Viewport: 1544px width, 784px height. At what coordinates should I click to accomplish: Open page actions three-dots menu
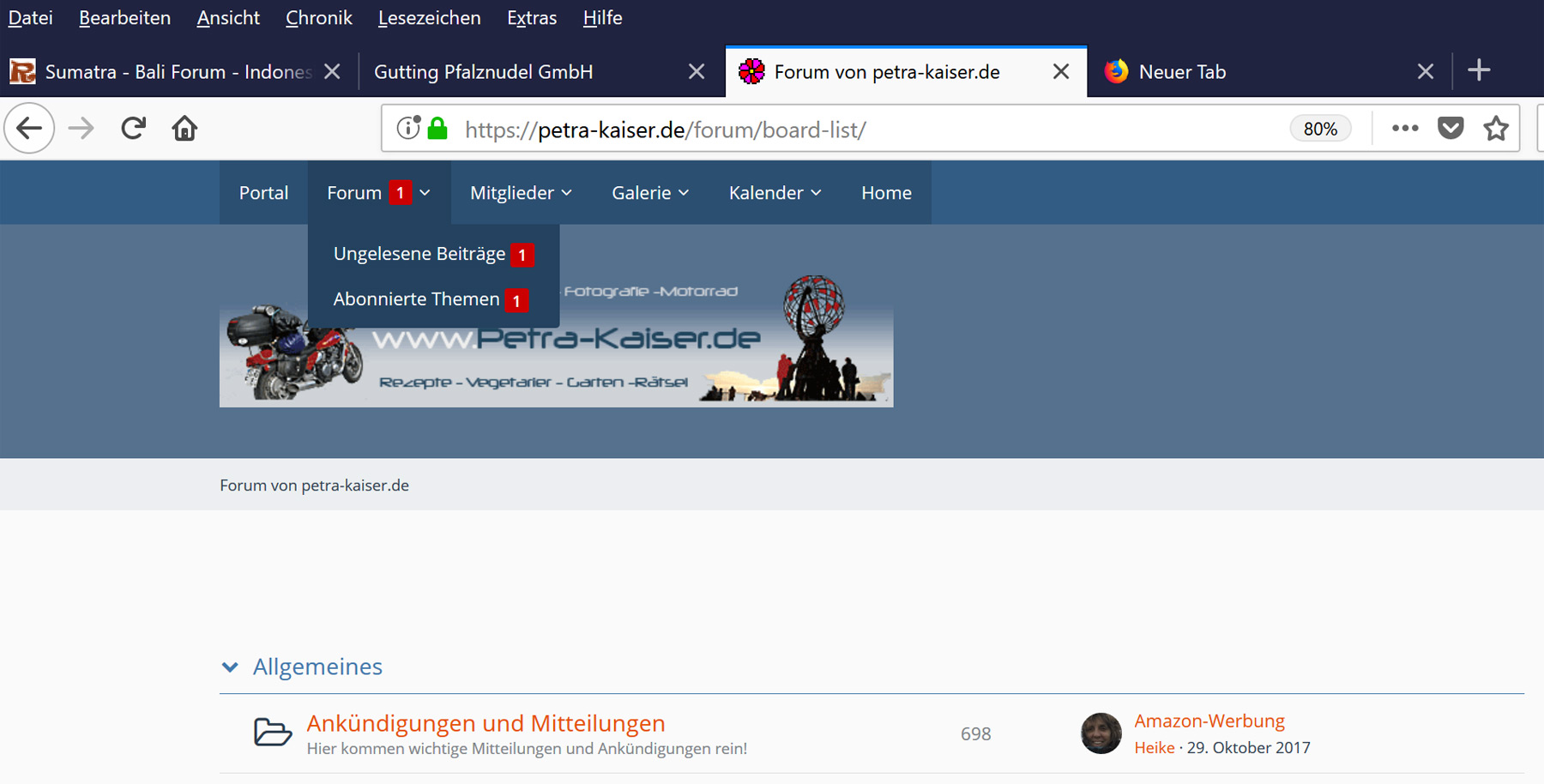(x=1404, y=129)
